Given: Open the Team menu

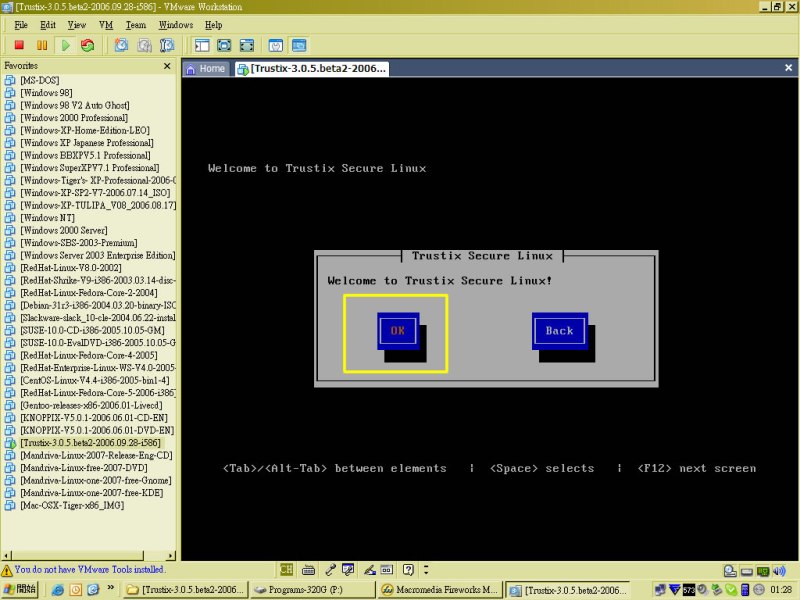Looking at the screenshot, I should click(x=136, y=25).
